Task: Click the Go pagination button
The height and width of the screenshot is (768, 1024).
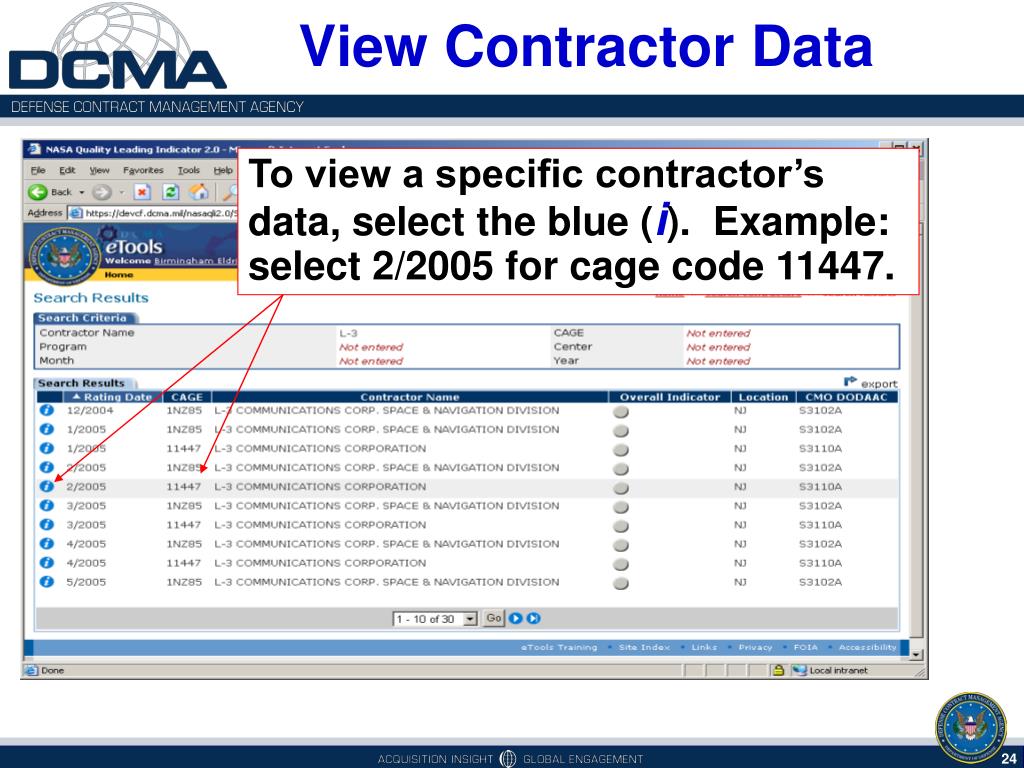Action: (x=494, y=618)
